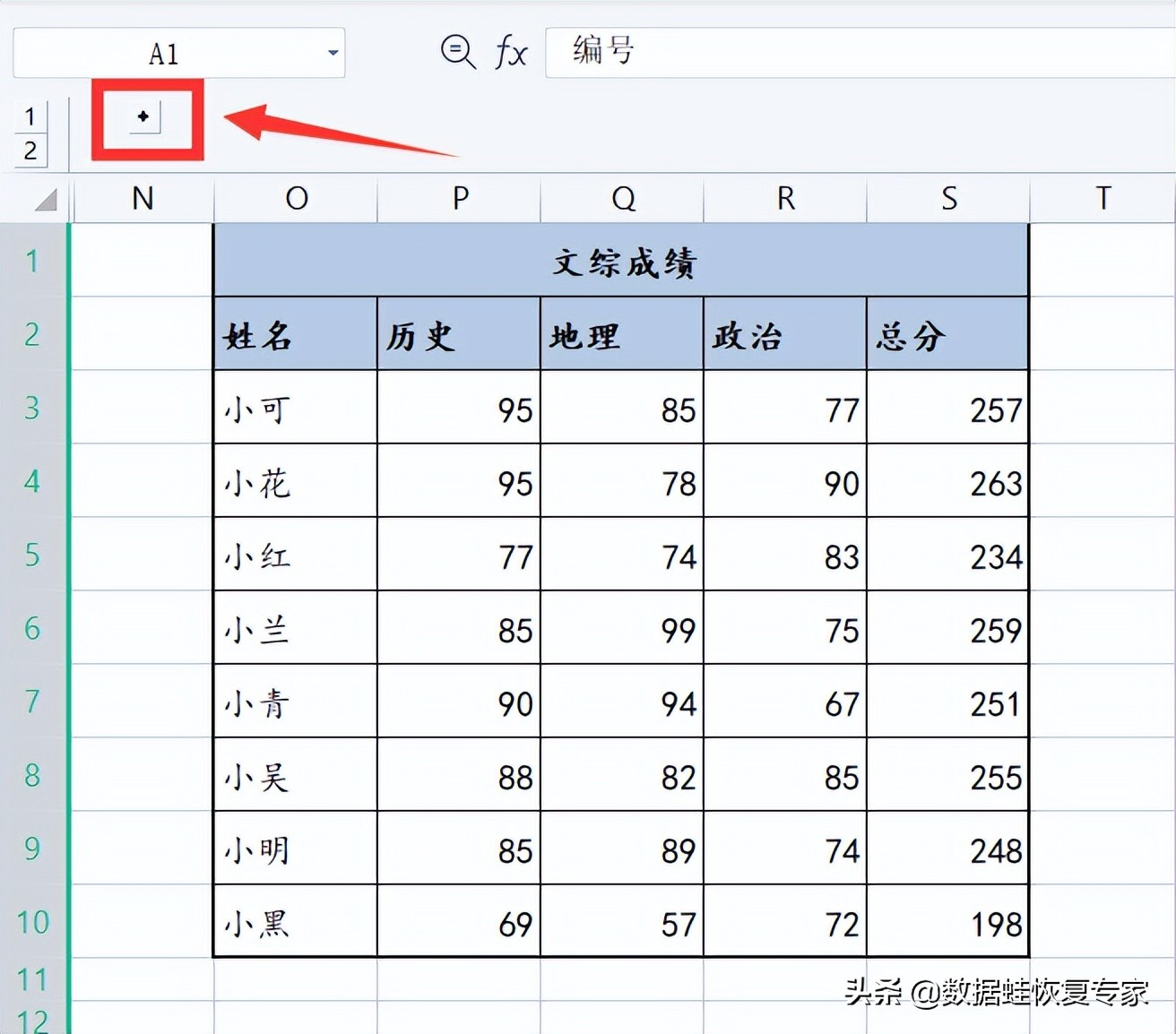Select column N header
Viewport: 1176px width, 1034px height.
[x=143, y=198]
